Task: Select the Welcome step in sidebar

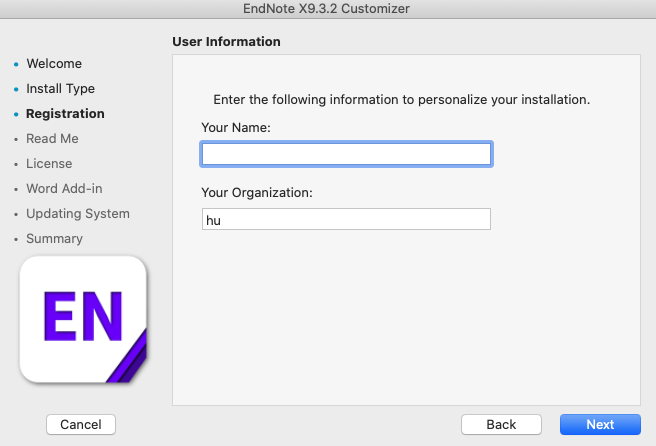Action: tap(54, 64)
